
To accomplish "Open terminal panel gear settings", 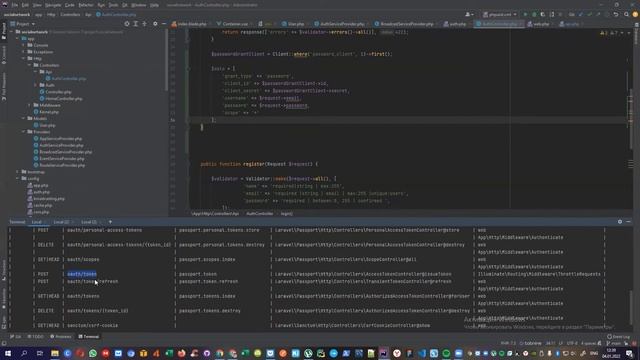I will [620, 222].
